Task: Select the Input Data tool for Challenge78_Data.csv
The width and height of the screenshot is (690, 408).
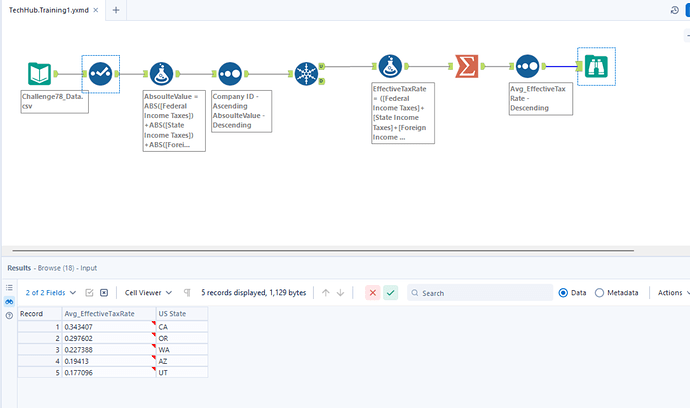Action: 39,74
